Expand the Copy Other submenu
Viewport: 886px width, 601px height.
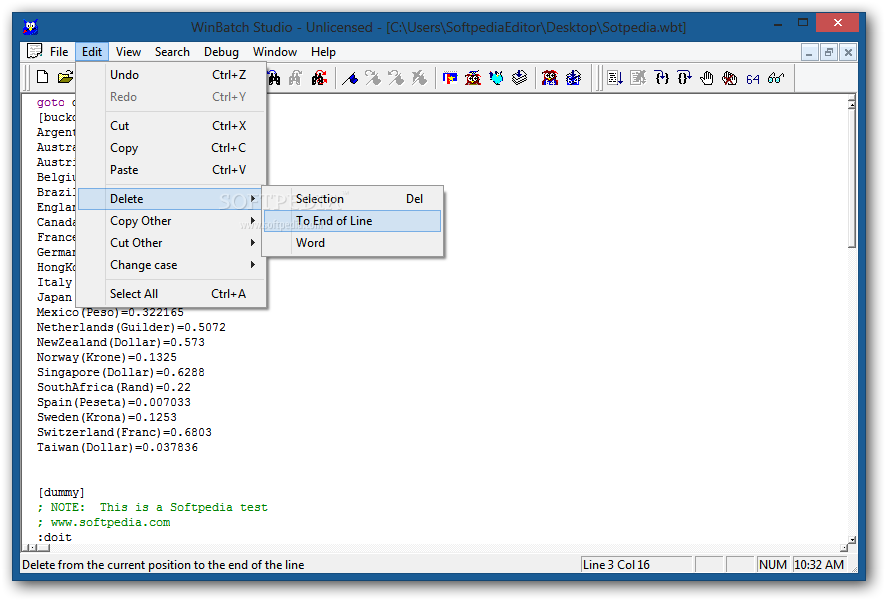tap(171, 221)
